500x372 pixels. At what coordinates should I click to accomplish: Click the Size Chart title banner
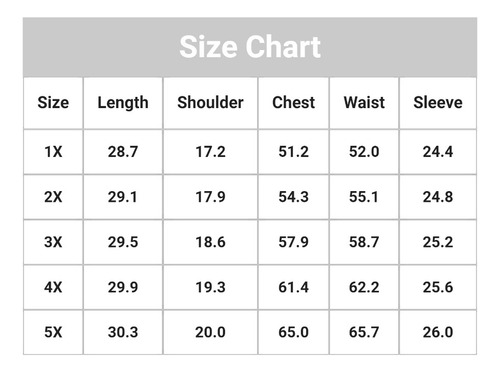point(250,47)
